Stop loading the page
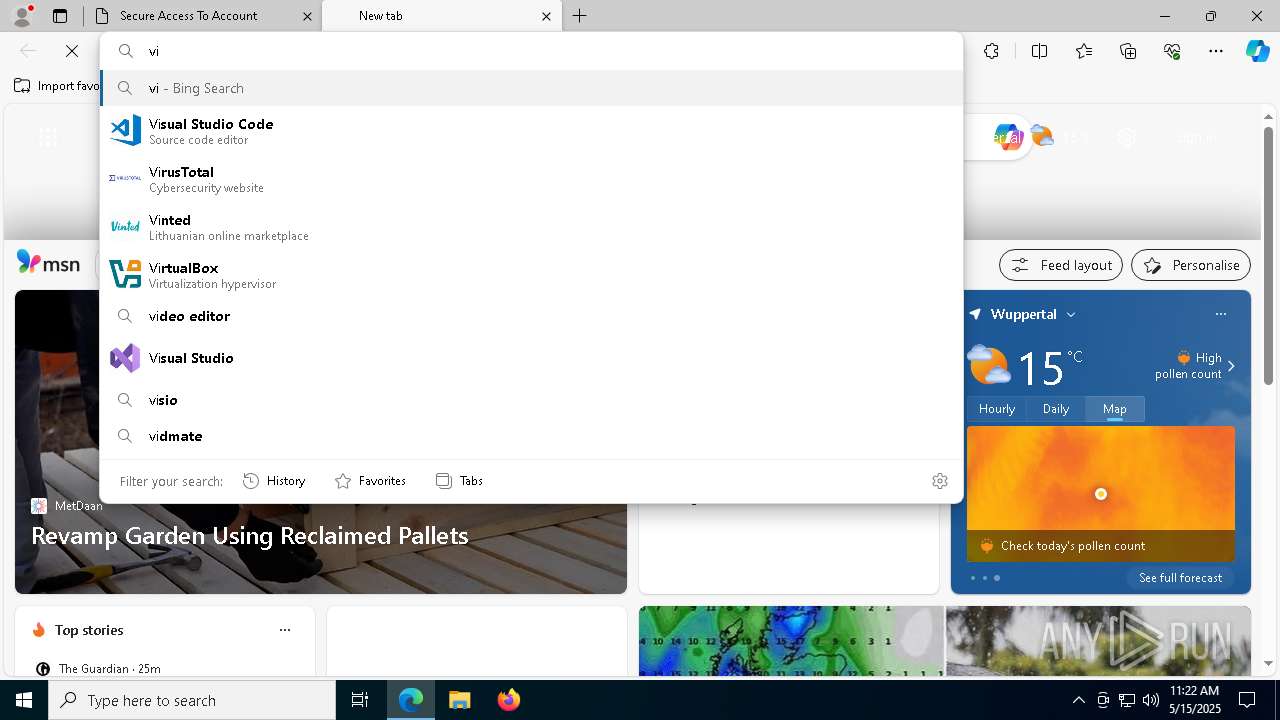The image size is (1280, 720). pyautogui.click(x=72, y=51)
